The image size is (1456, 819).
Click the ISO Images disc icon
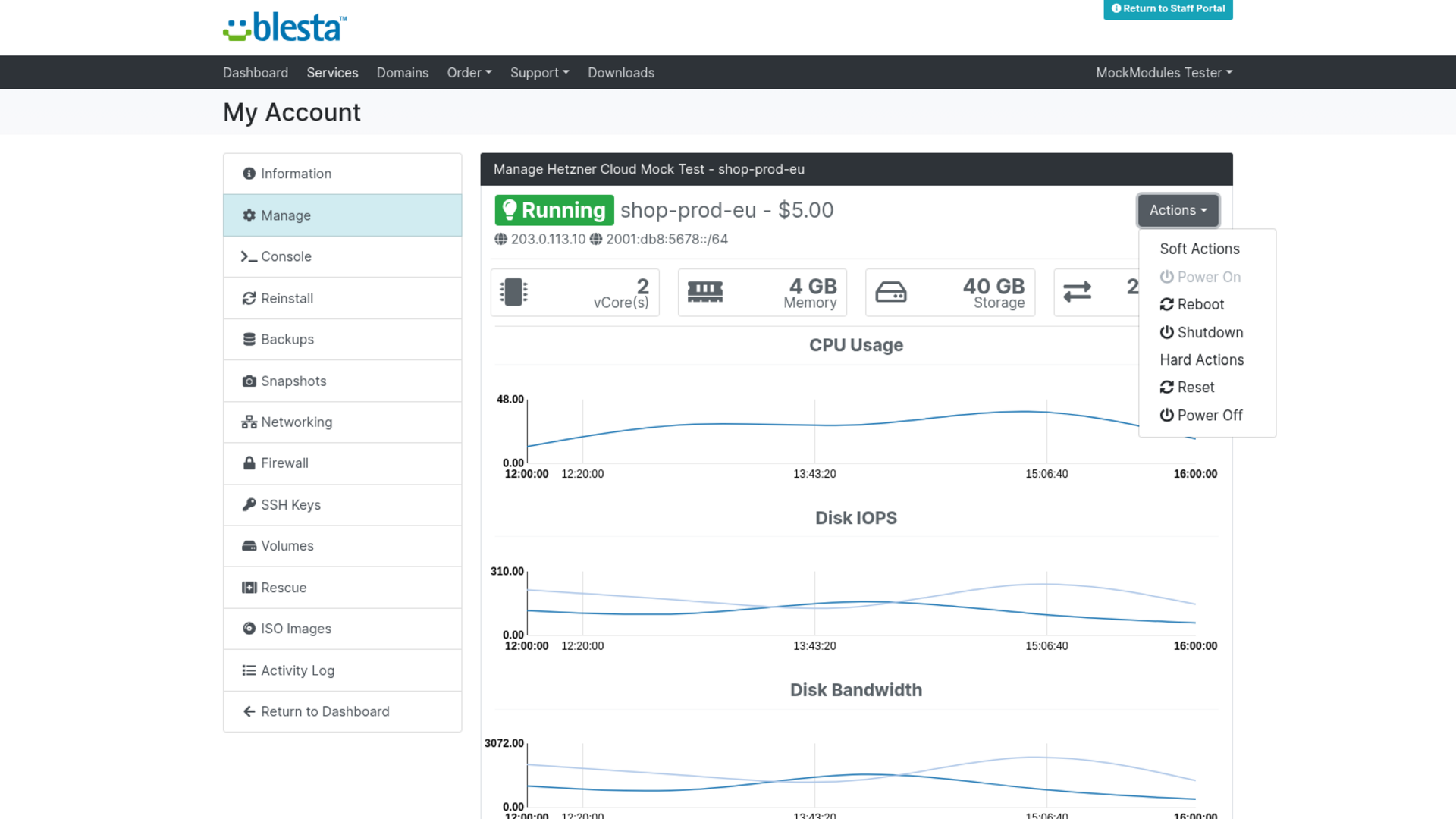(249, 629)
